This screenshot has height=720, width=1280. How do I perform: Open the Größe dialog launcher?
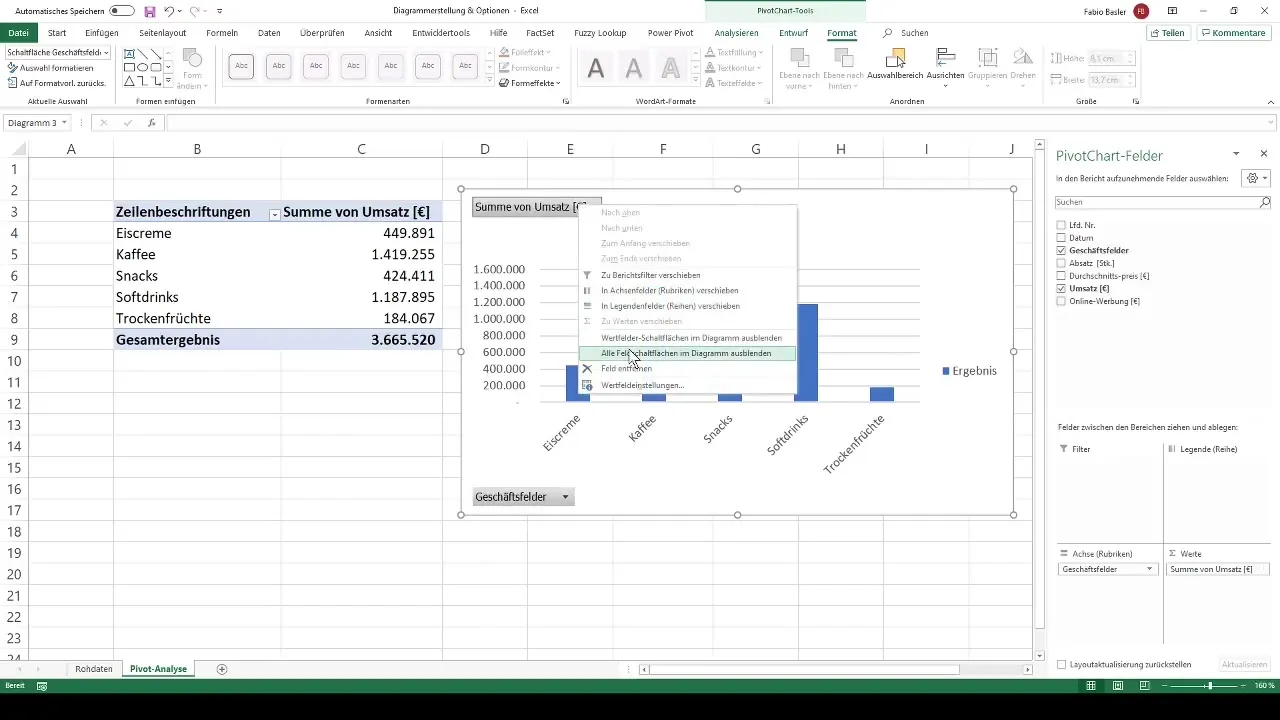1136,102
